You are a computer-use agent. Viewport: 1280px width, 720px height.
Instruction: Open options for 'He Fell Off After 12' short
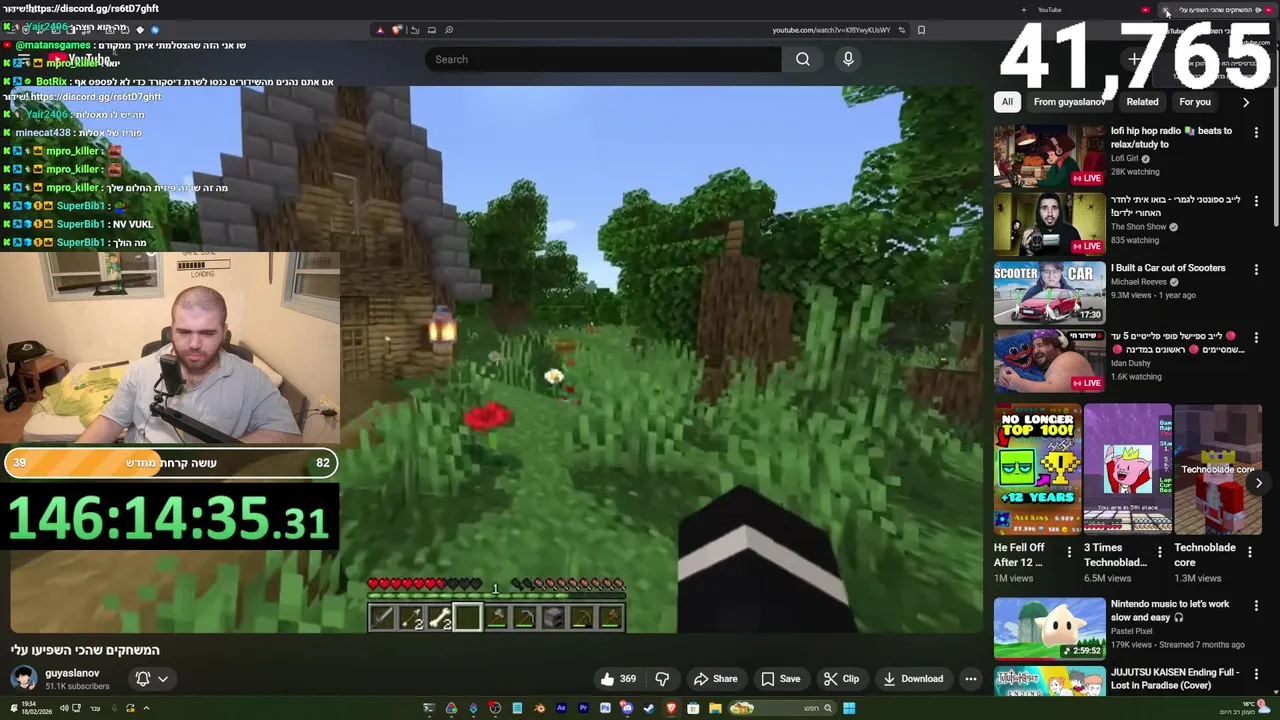tap(1069, 551)
